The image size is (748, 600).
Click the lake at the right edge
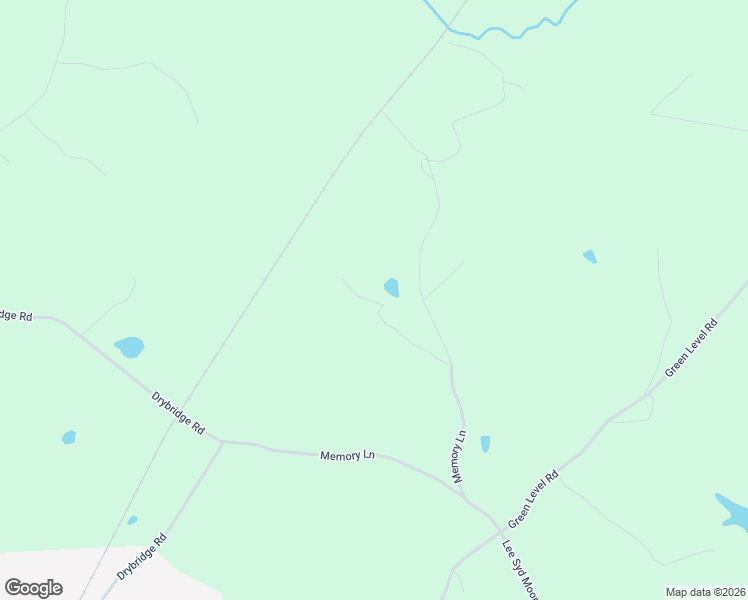[x=733, y=512]
